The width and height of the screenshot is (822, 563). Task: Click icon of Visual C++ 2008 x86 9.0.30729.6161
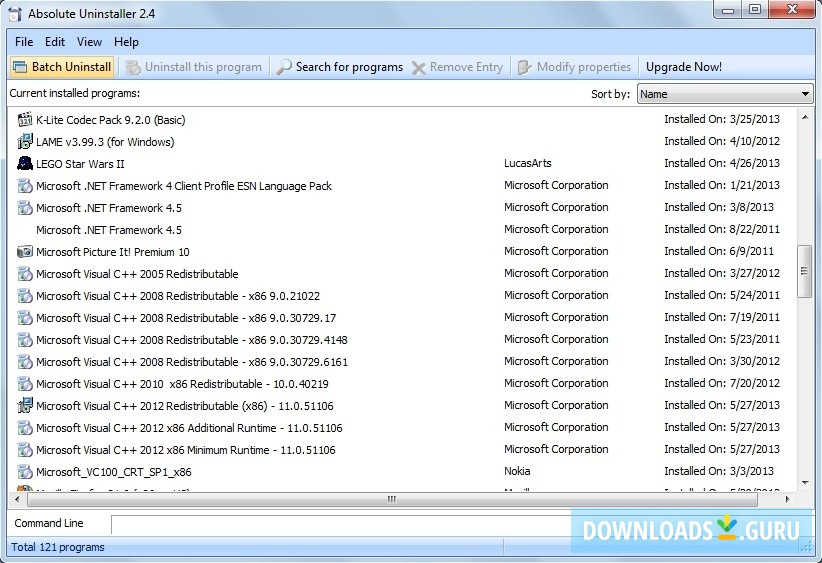tap(25, 362)
